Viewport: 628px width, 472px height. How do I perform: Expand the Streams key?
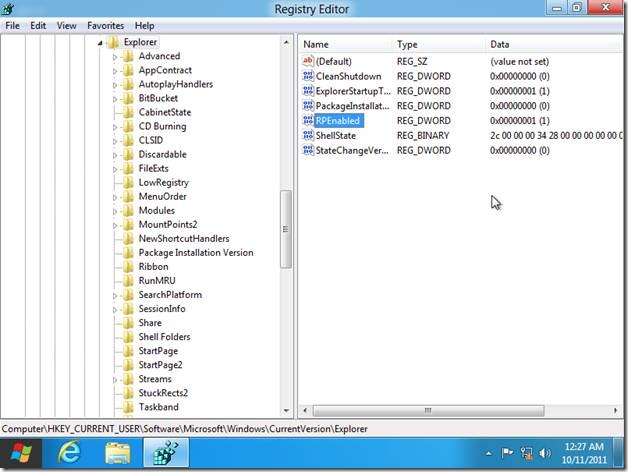click(115, 380)
